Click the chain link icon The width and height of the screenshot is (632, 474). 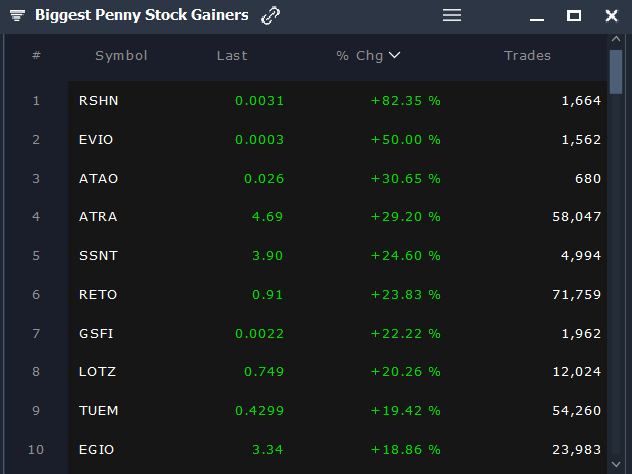coord(270,16)
